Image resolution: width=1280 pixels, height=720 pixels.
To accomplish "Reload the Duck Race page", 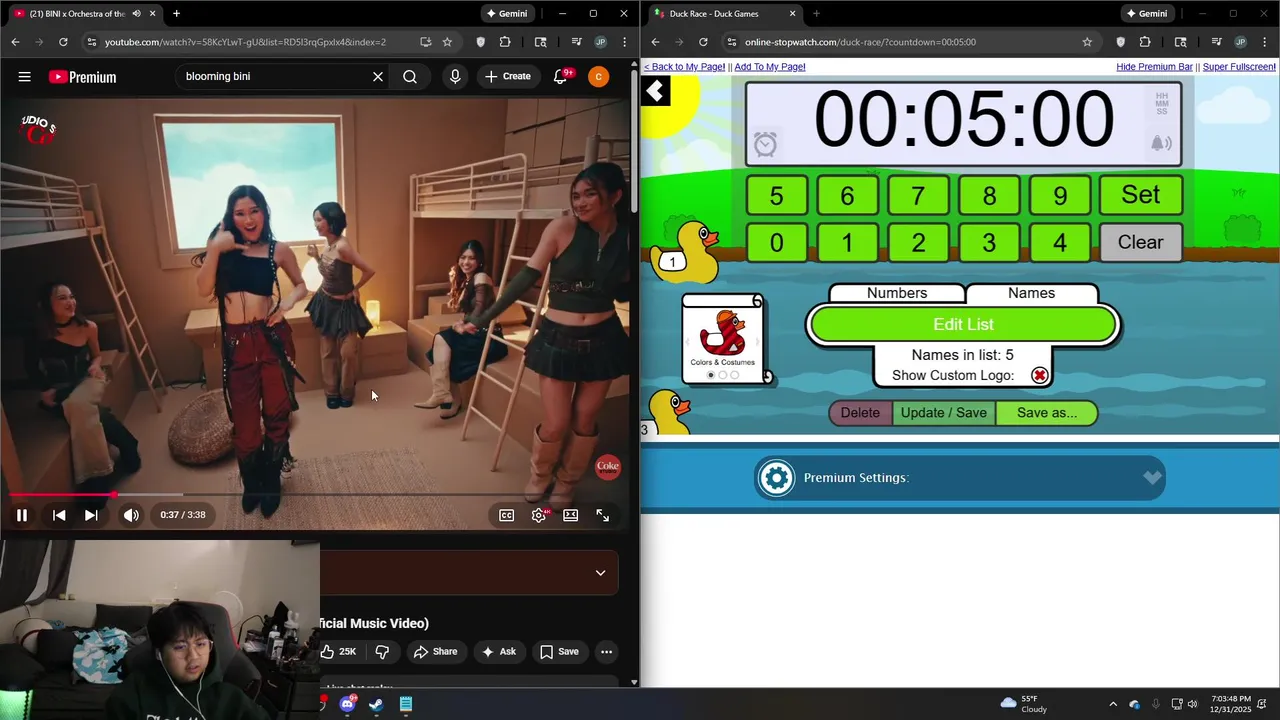I will coord(703,42).
